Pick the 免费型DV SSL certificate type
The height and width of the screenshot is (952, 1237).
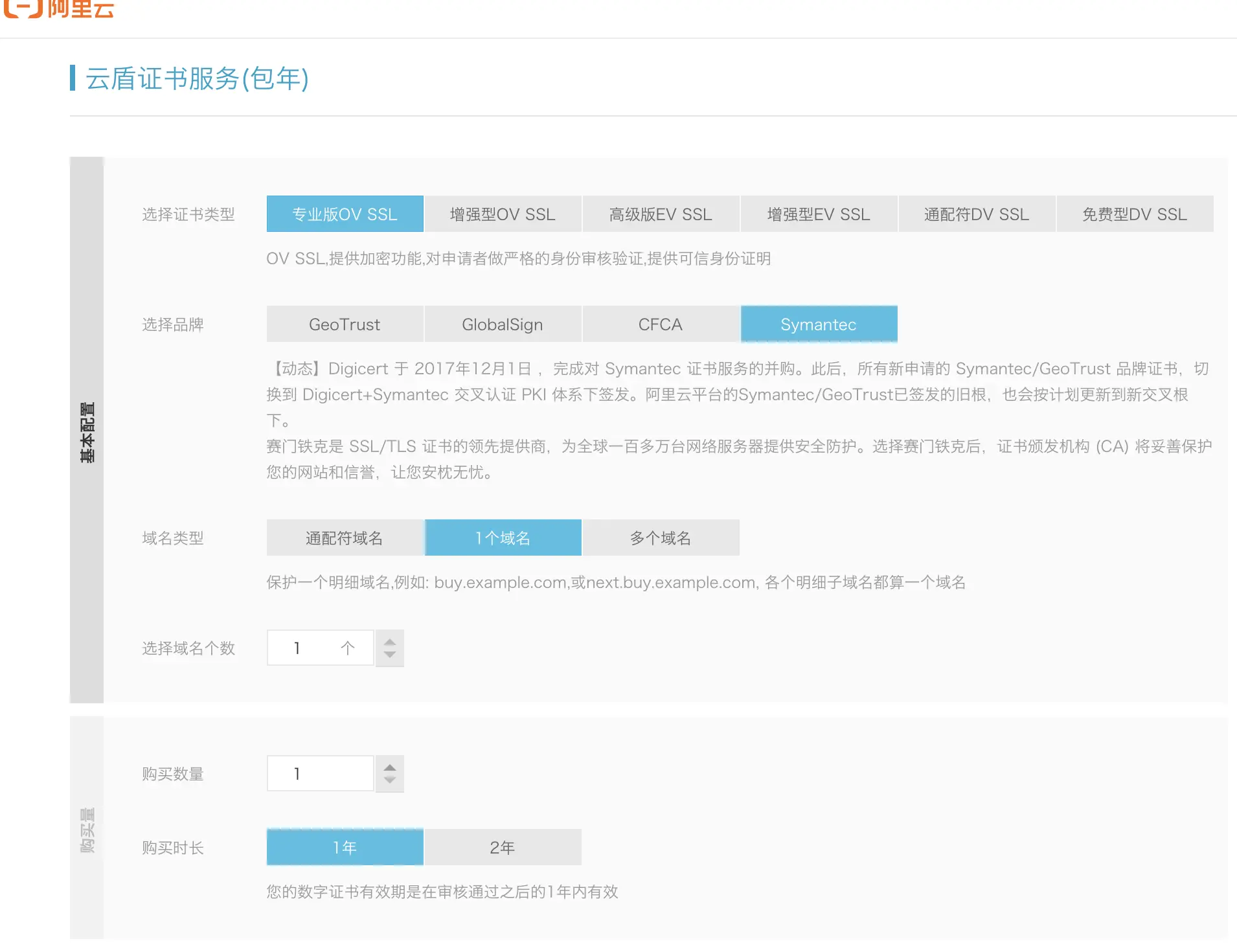point(1135,214)
